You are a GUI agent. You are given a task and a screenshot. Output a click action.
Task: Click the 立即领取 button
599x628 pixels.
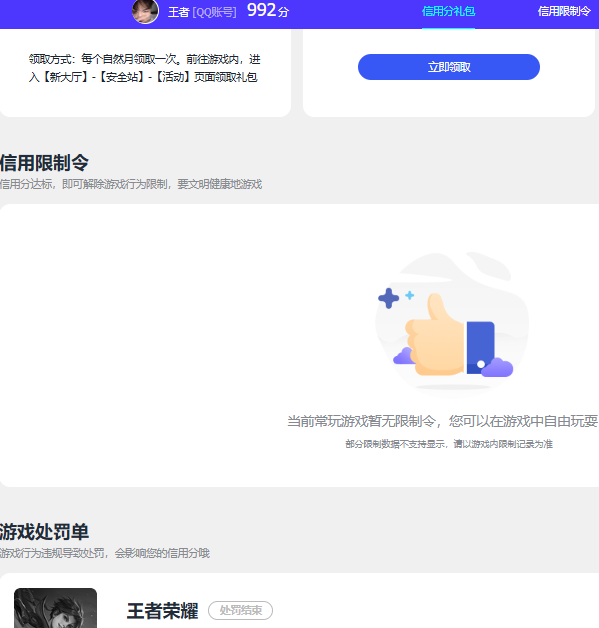coord(449,67)
